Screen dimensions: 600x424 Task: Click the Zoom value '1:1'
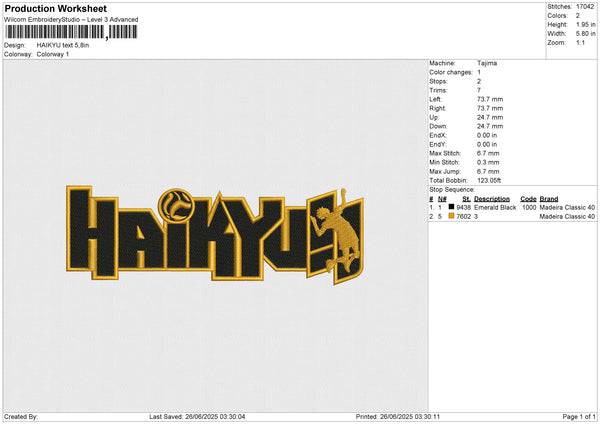(580, 42)
